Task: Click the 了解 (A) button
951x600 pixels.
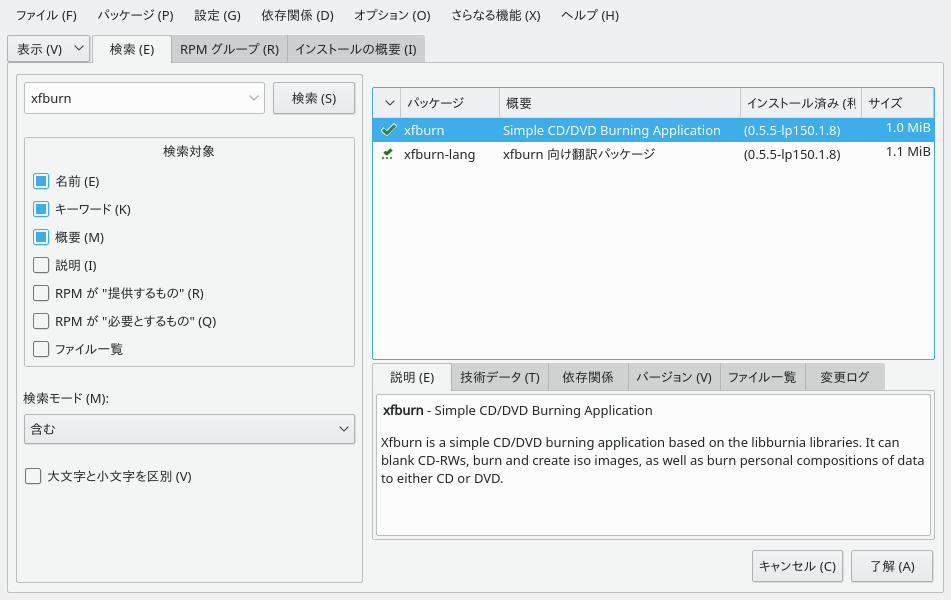Action: tap(892, 566)
